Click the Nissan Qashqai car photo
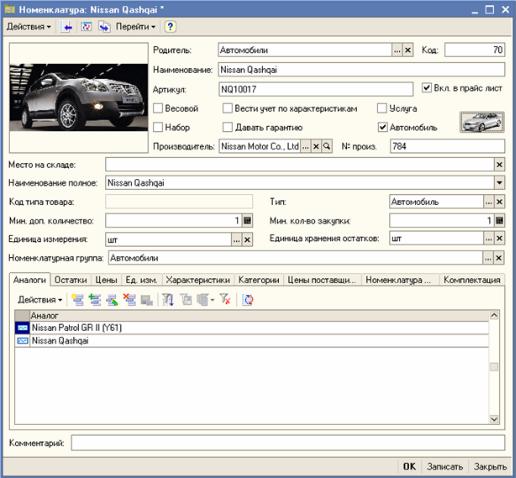Viewport: 516px width, 478px height. [79, 97]
